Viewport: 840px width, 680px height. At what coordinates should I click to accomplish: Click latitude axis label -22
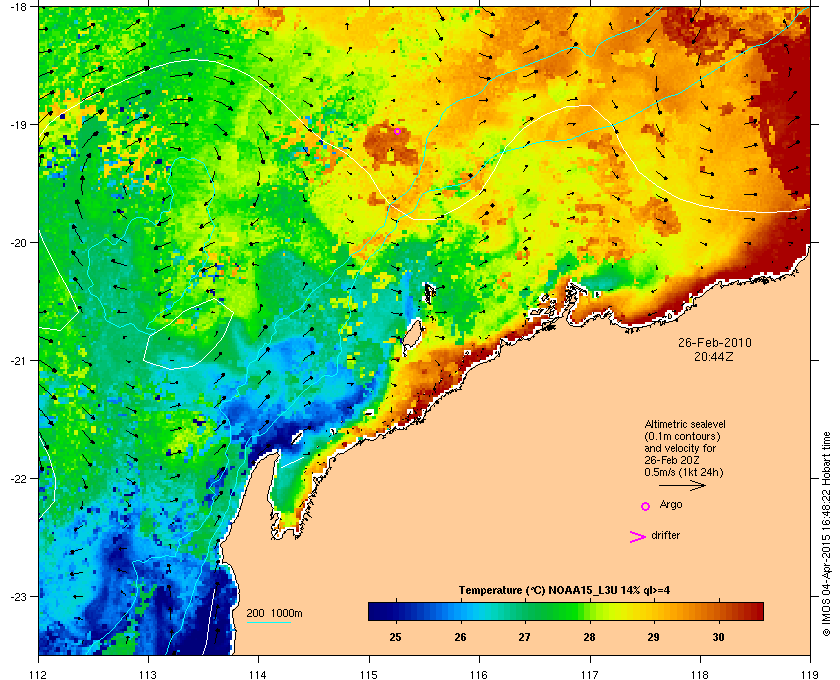coord(18,479)
